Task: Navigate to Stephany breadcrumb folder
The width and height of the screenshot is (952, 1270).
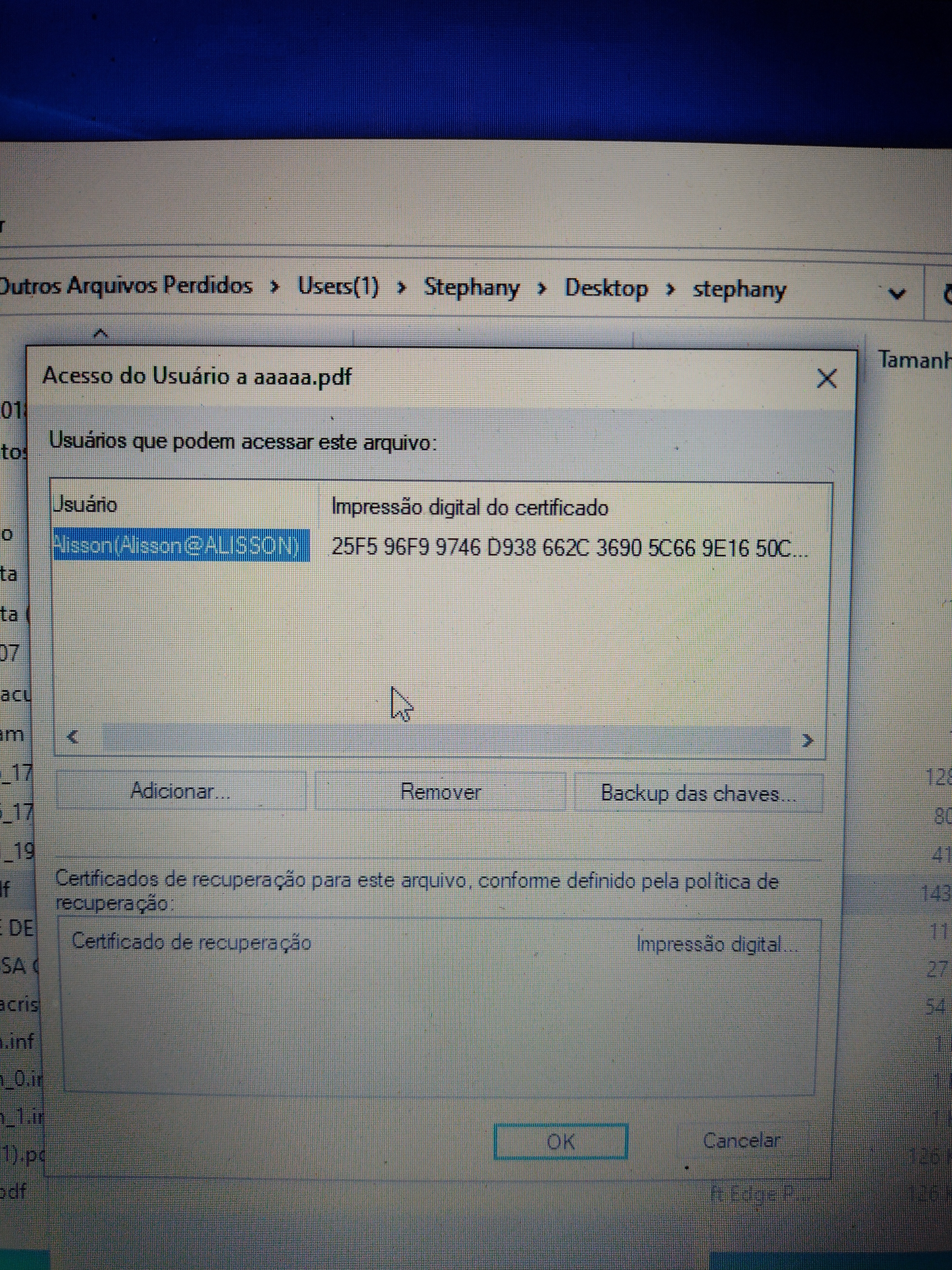Action: point(471,287)
